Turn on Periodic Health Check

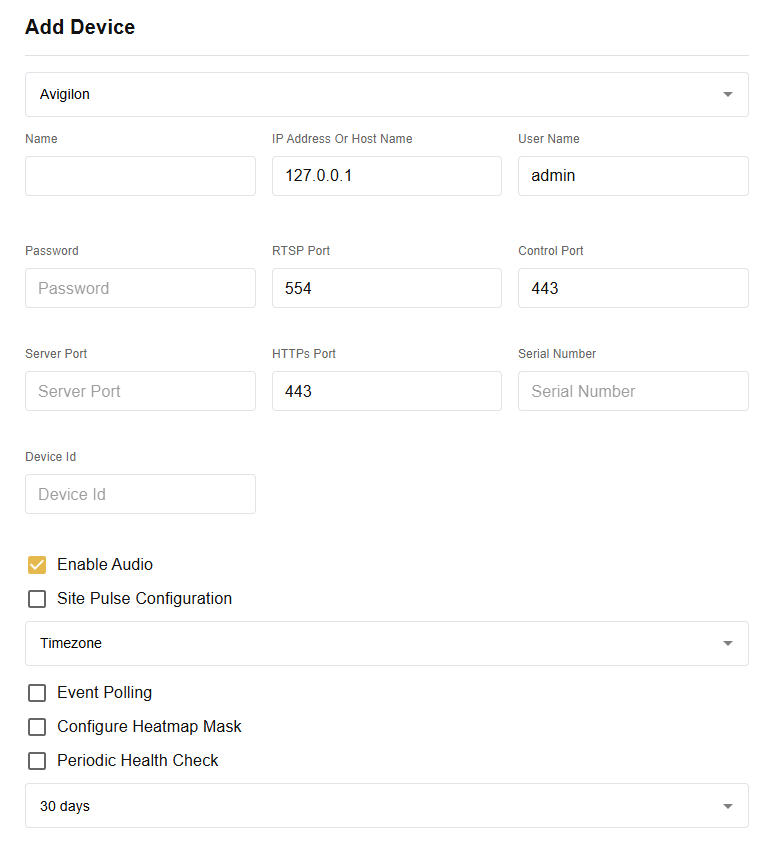click(x=37, y=760)
